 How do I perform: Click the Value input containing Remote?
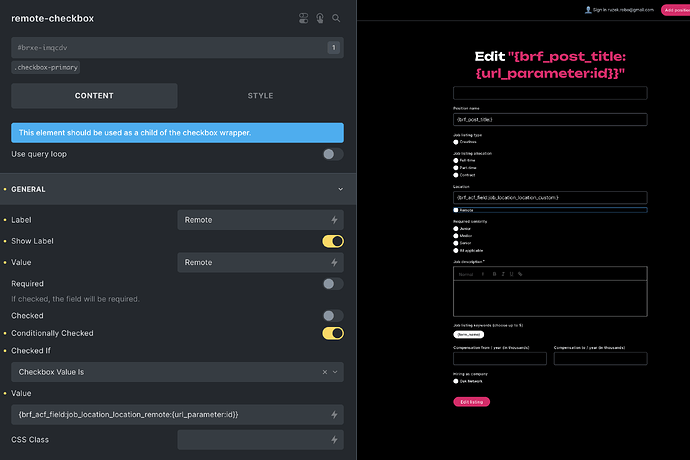pos(261,262)
